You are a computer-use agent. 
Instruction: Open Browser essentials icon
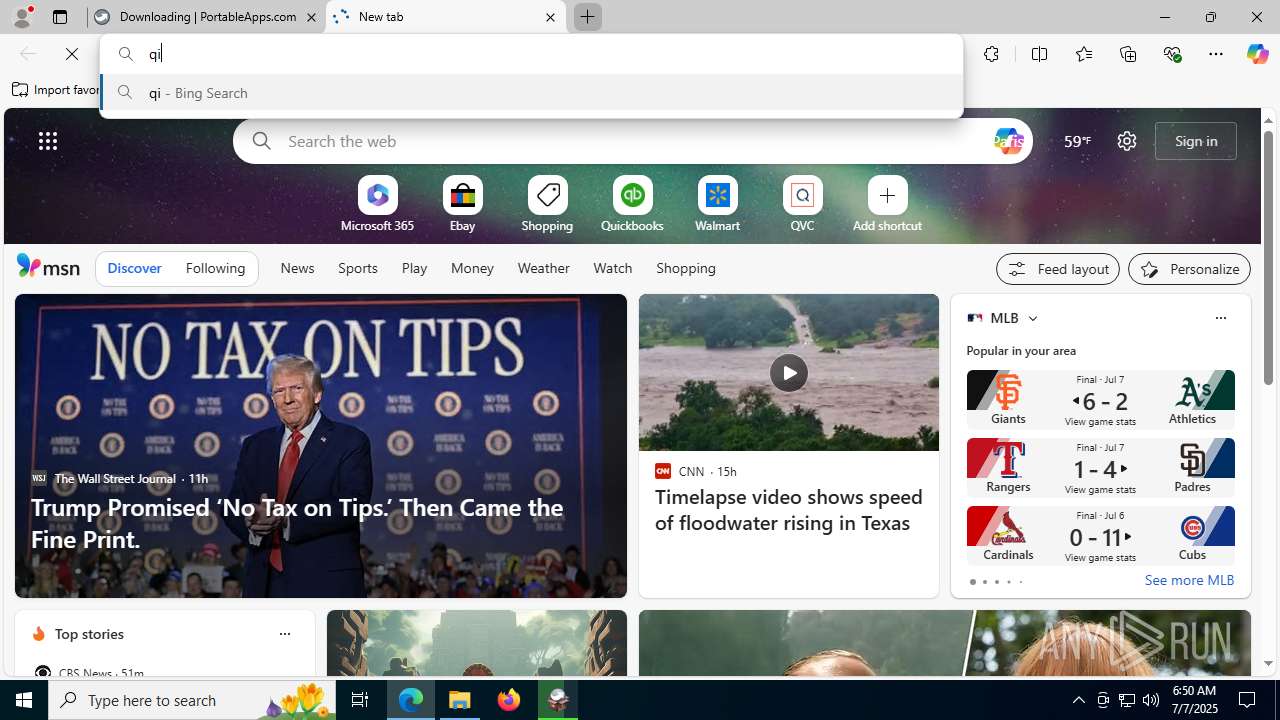(x=1172, y=54)
